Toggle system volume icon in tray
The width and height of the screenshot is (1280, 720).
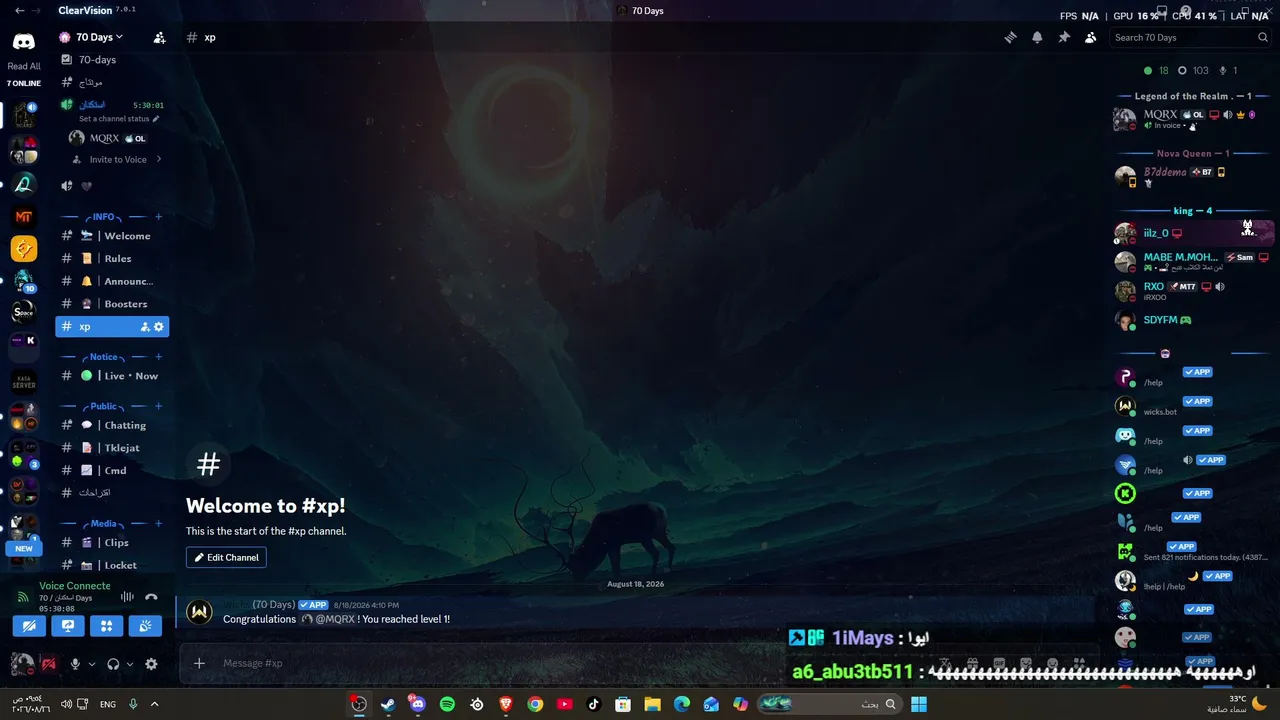(x=66, y=704)
